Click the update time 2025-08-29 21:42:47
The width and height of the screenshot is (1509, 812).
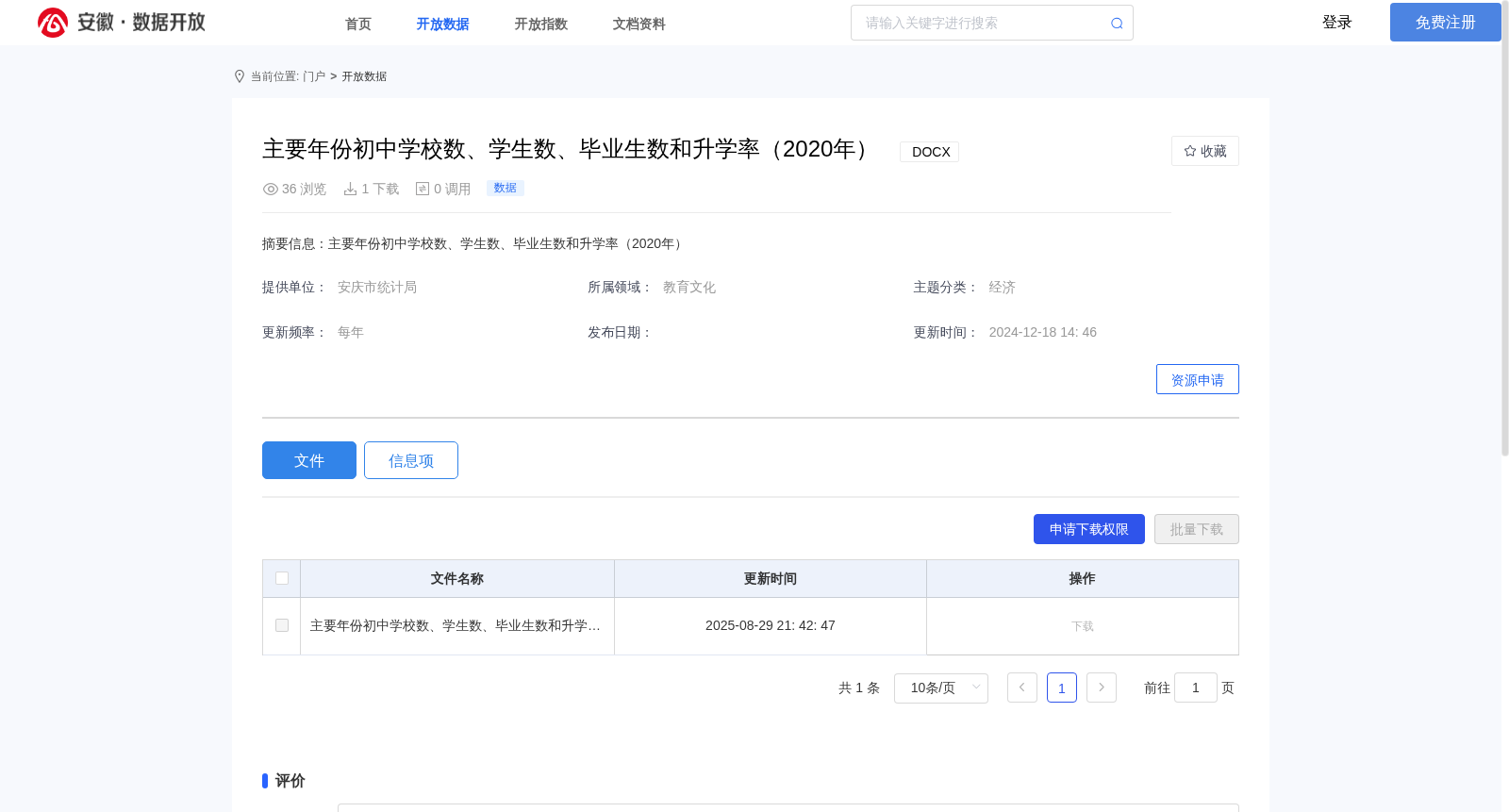click(771, 625)
